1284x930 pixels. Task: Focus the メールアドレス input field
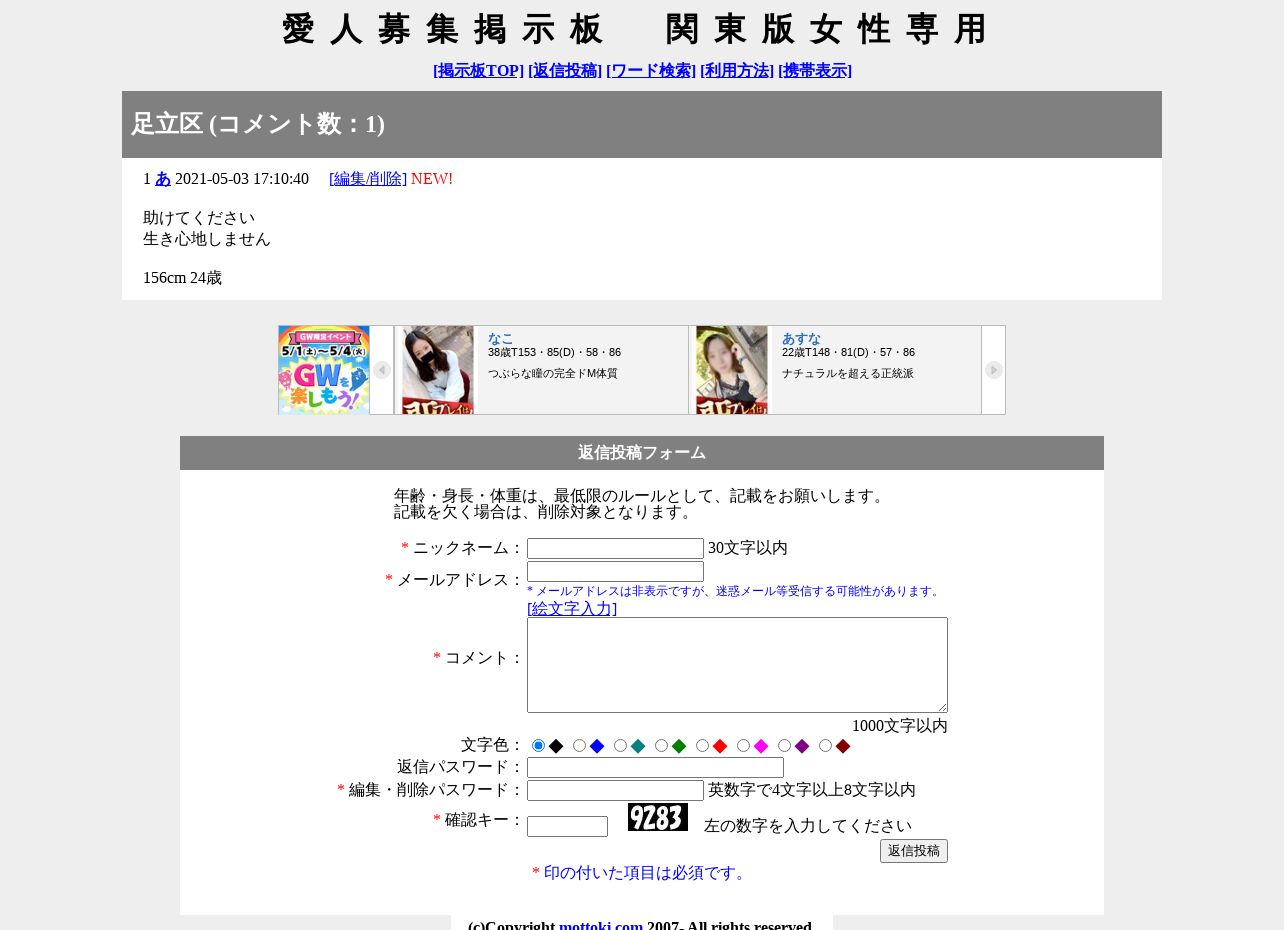point(615,572)
